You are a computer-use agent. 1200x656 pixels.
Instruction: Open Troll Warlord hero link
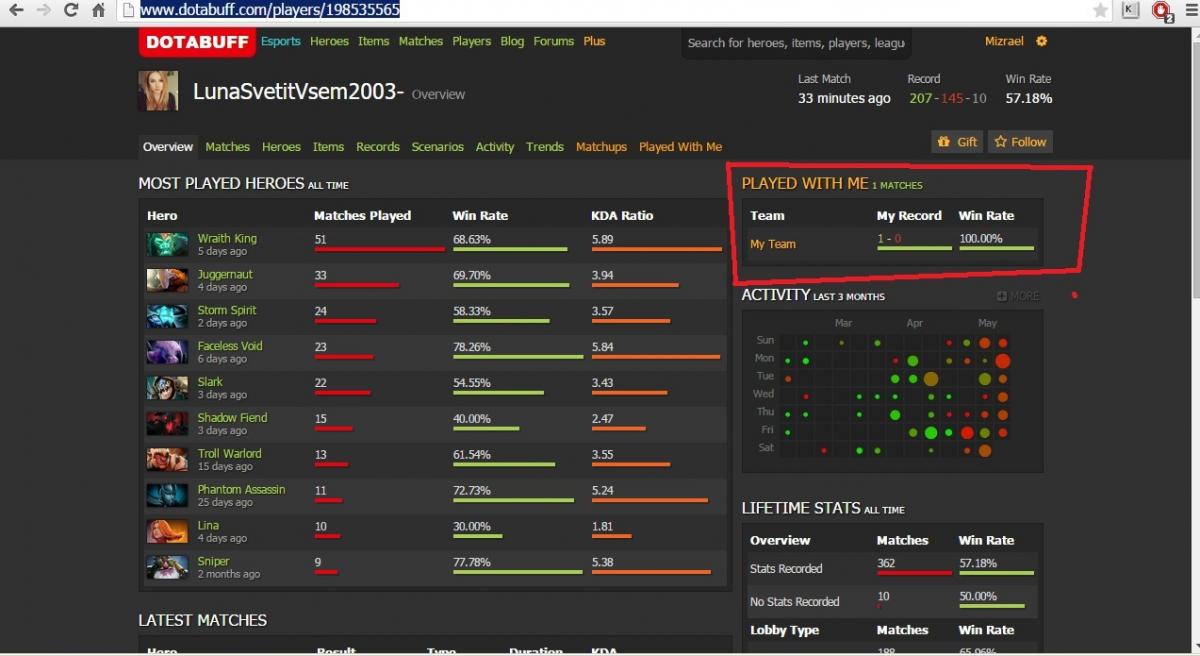tap(229, 454)
